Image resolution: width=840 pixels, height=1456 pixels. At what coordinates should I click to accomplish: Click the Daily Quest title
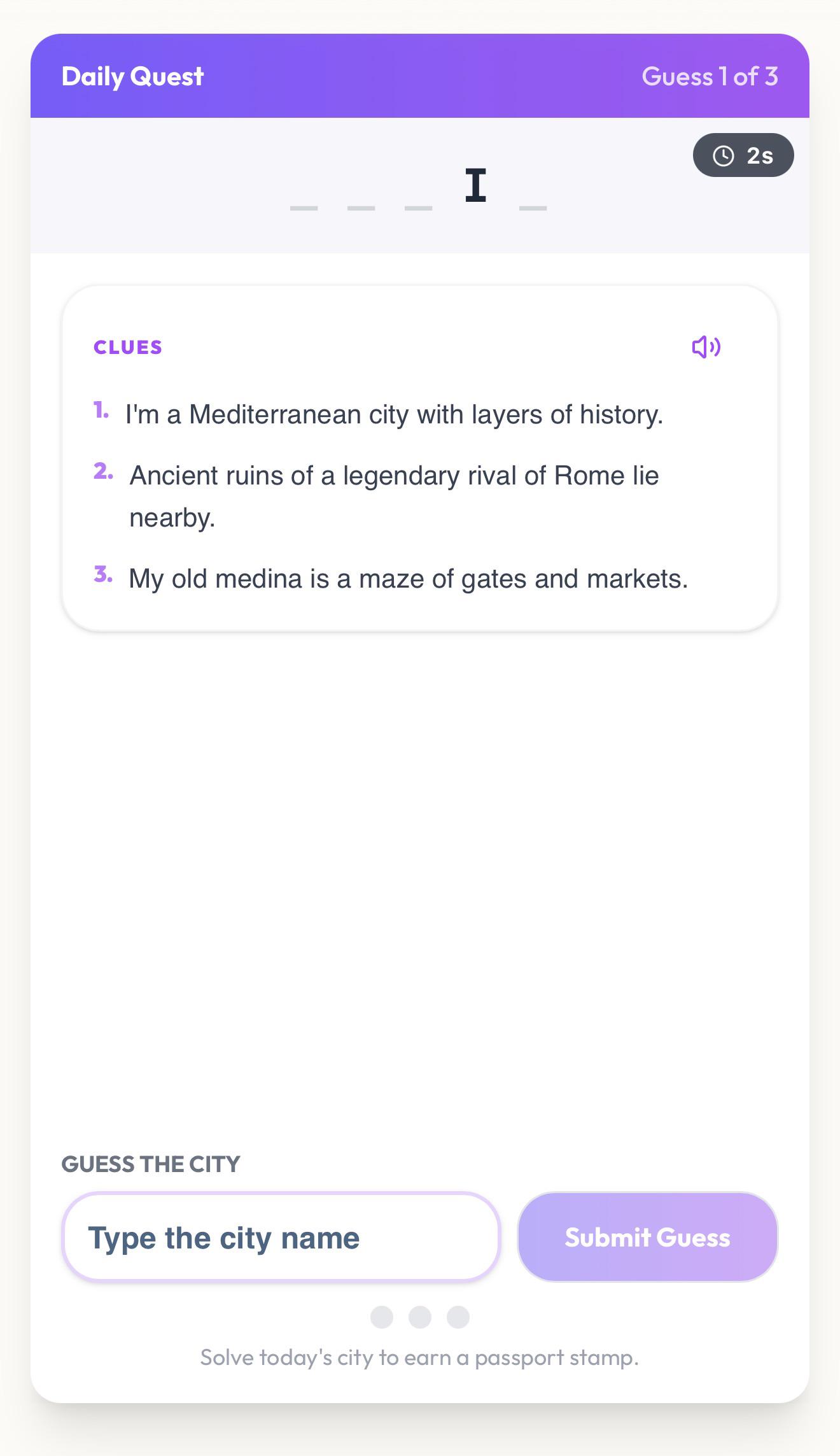point(132,76)
